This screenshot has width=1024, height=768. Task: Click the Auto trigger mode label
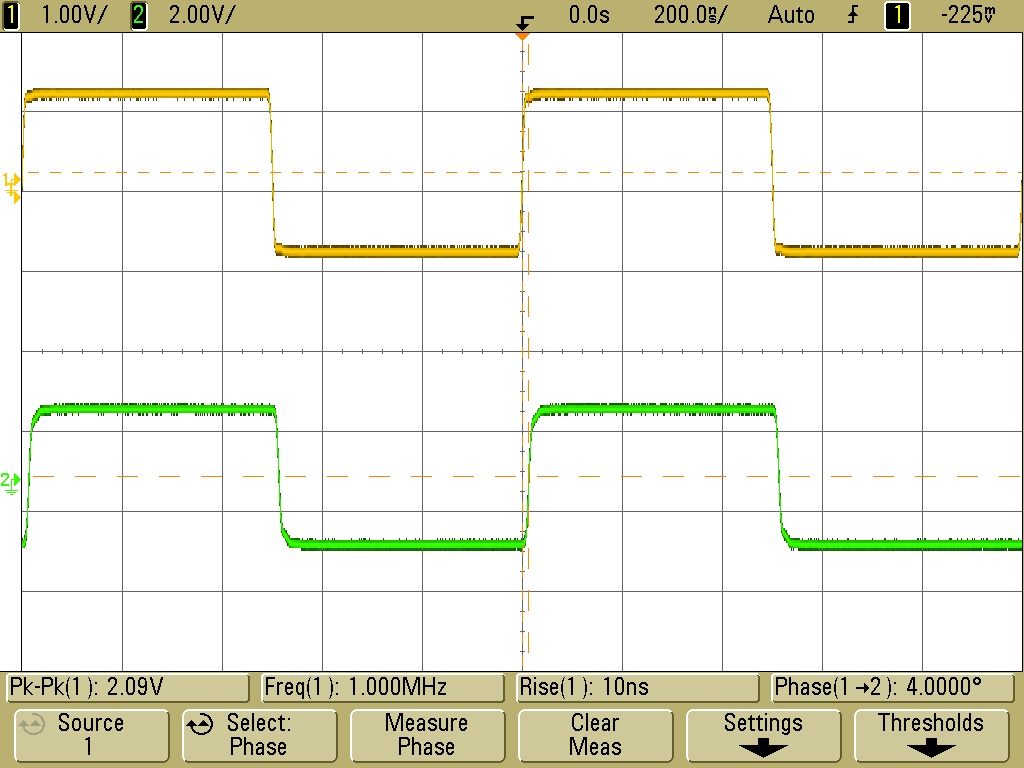(x=791, y=15)
